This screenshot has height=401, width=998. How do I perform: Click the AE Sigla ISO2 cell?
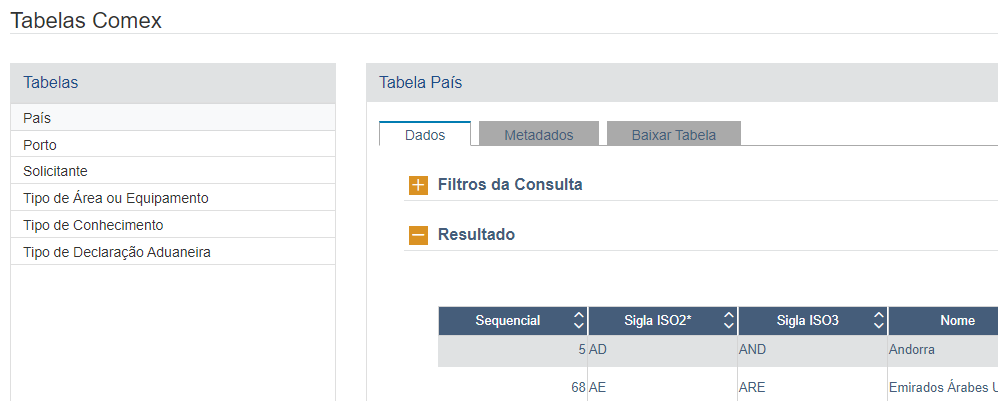click(599, 387)
